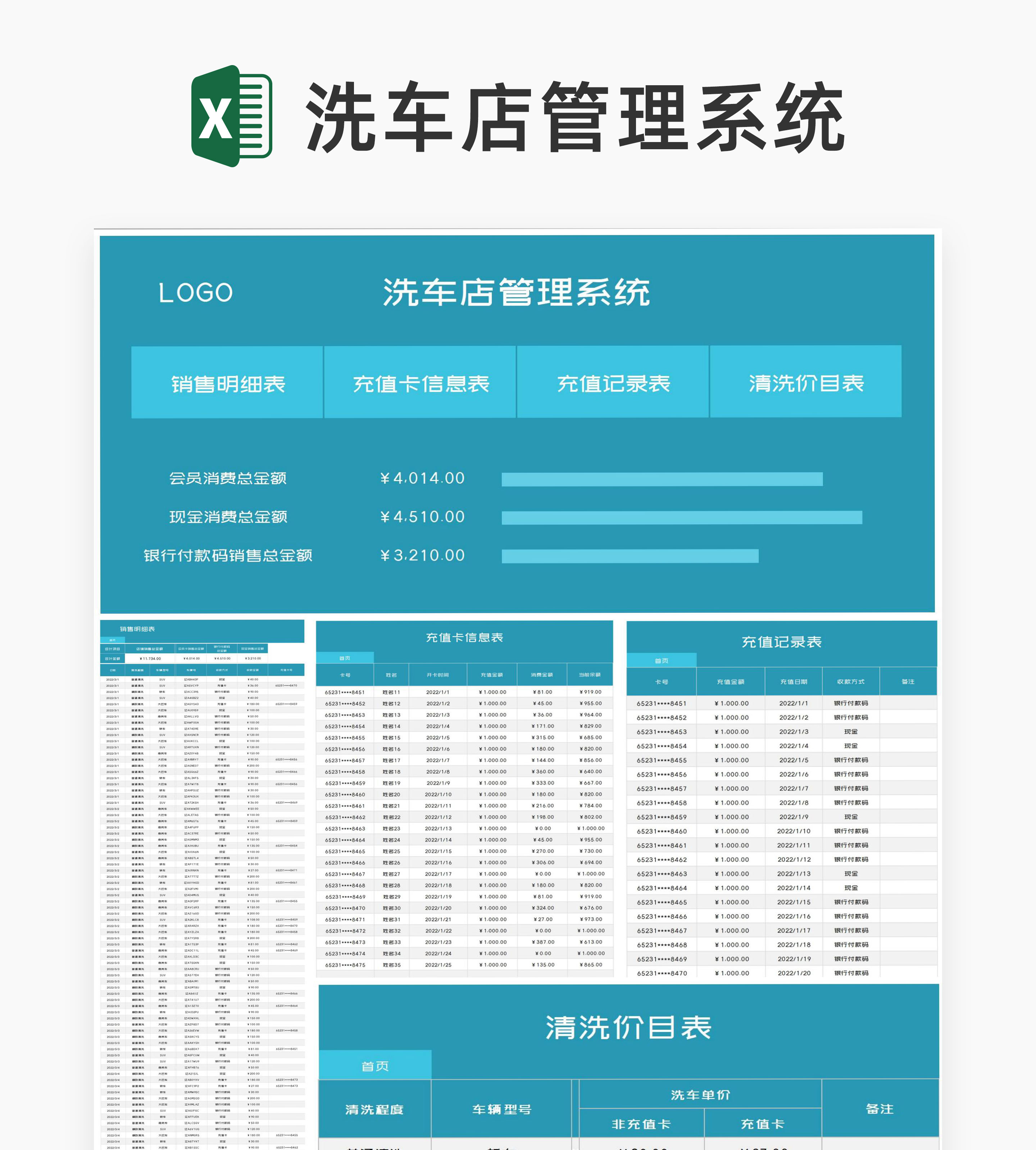The image size is (1036, 1150).
Task: Click the green Excel file icon
Action: click(231, 116)
